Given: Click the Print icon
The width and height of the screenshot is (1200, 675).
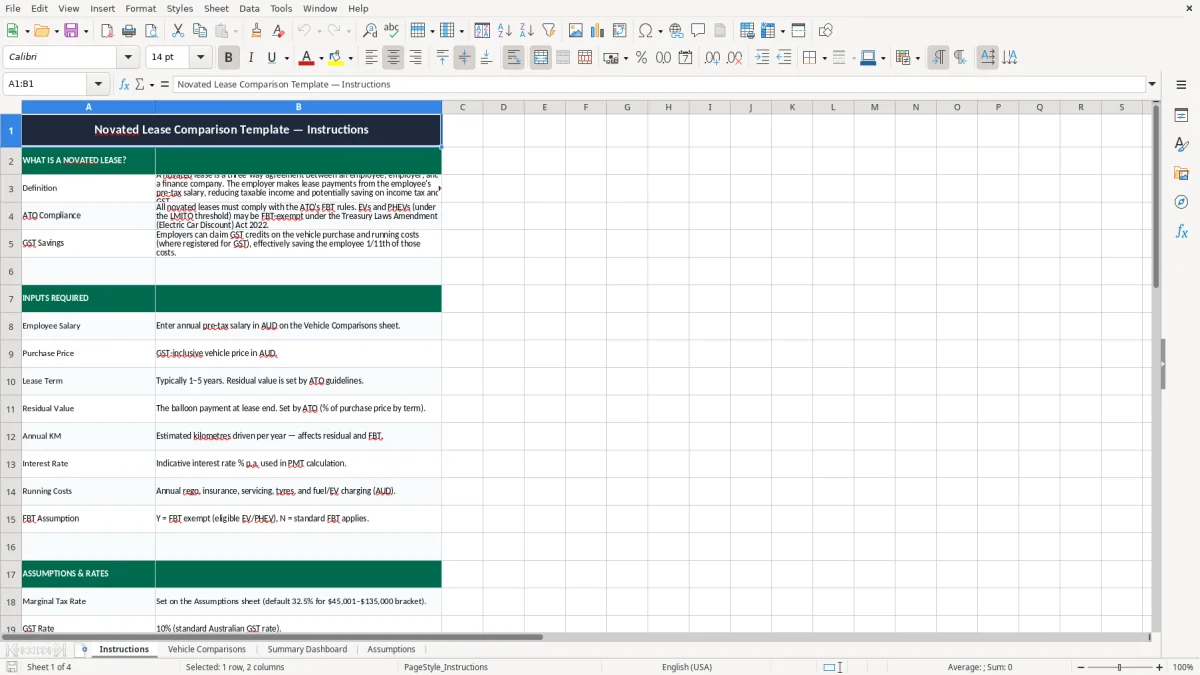Looking at the screenshot, I should tap(129, 31).
